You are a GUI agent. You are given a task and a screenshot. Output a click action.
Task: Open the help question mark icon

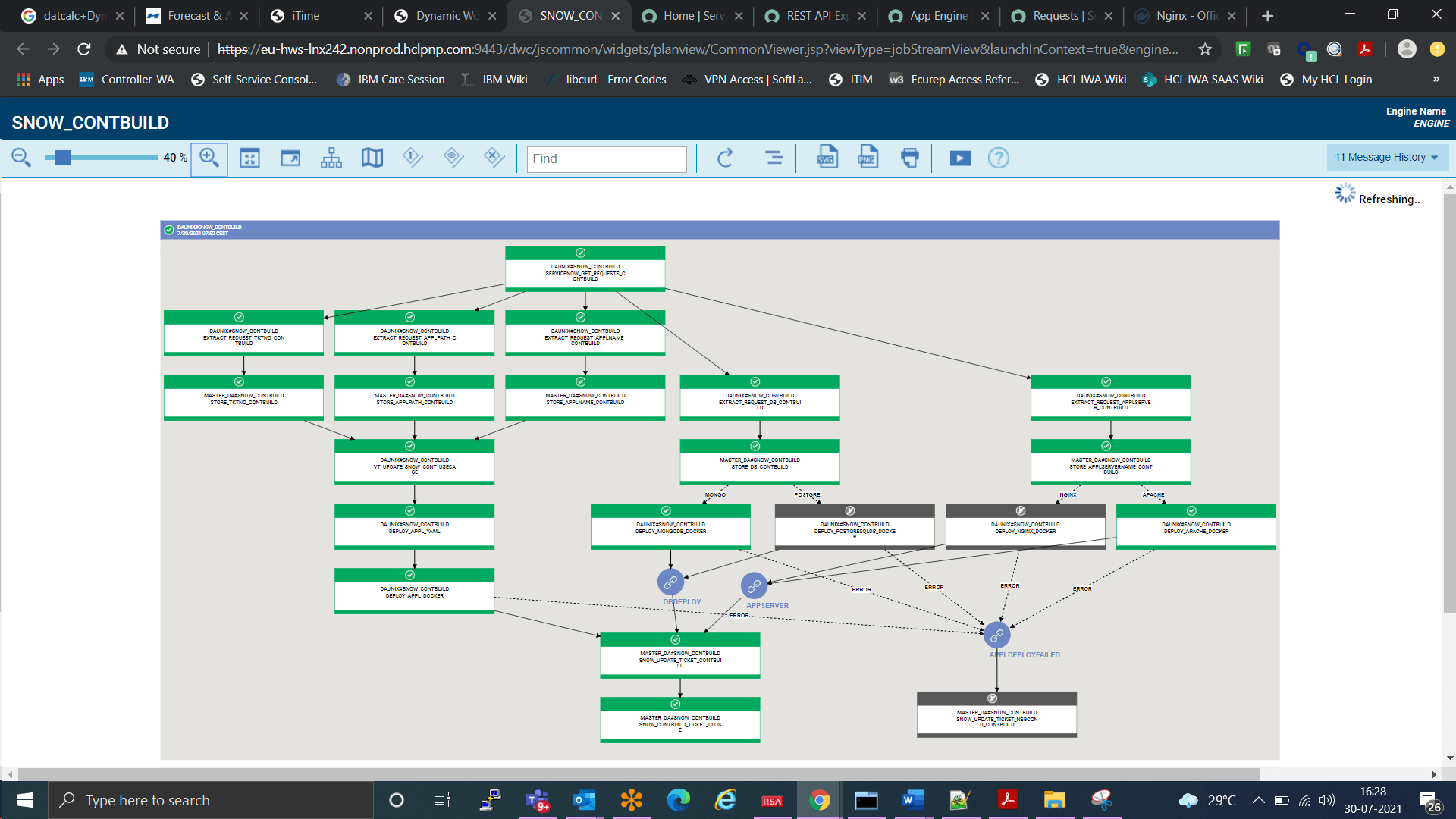999,158
